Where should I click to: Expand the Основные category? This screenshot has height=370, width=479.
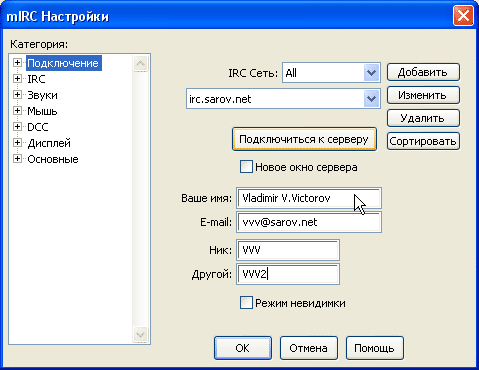coord(17,159)
